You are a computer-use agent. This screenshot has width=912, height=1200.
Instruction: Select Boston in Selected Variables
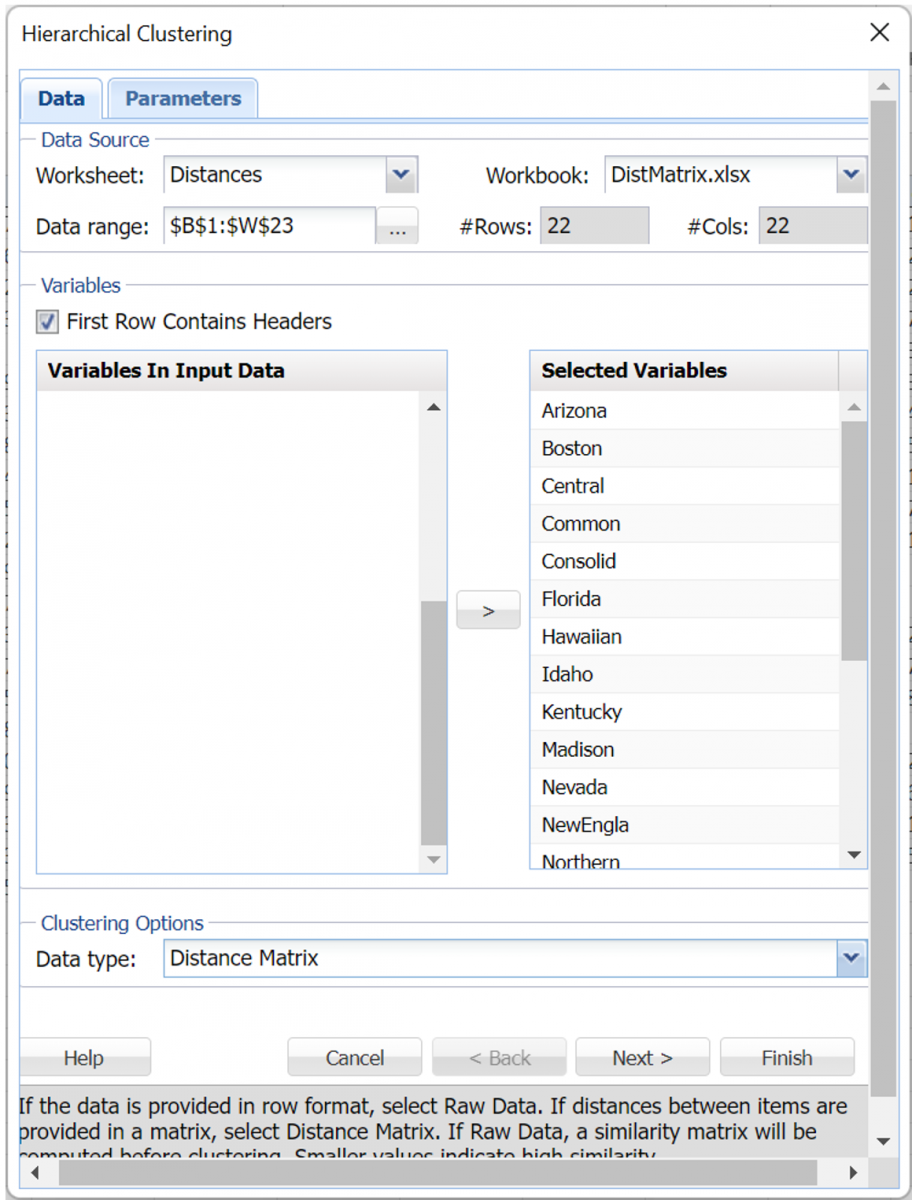pyautogui.click(x=650, y=448)
